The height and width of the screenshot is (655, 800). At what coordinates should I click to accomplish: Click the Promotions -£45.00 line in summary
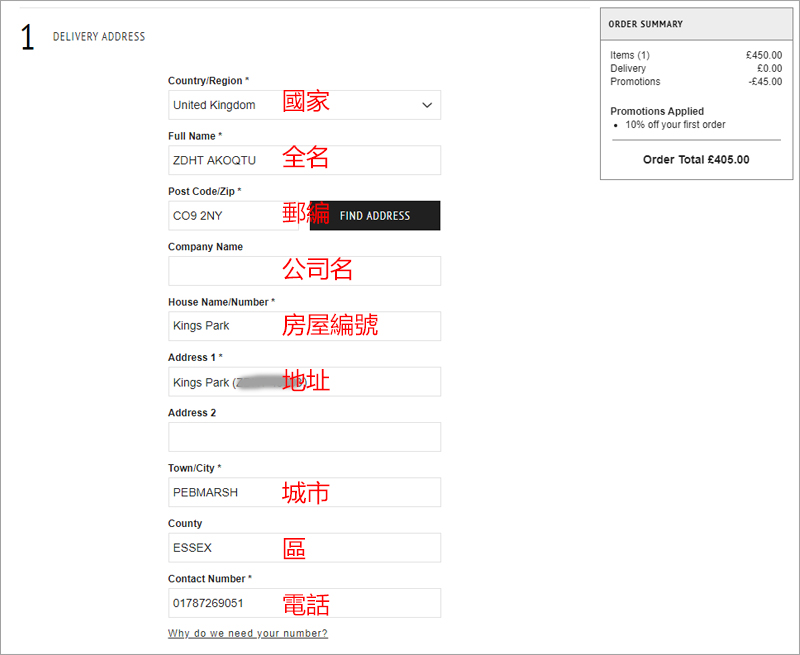tap(696, 82)
